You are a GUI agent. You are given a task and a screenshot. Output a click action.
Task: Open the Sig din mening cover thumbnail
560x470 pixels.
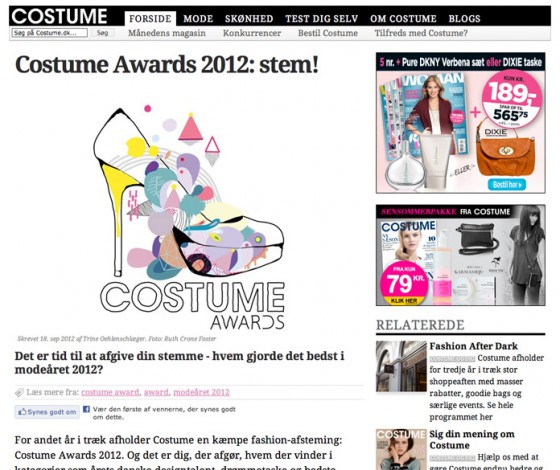coord(401,449)
